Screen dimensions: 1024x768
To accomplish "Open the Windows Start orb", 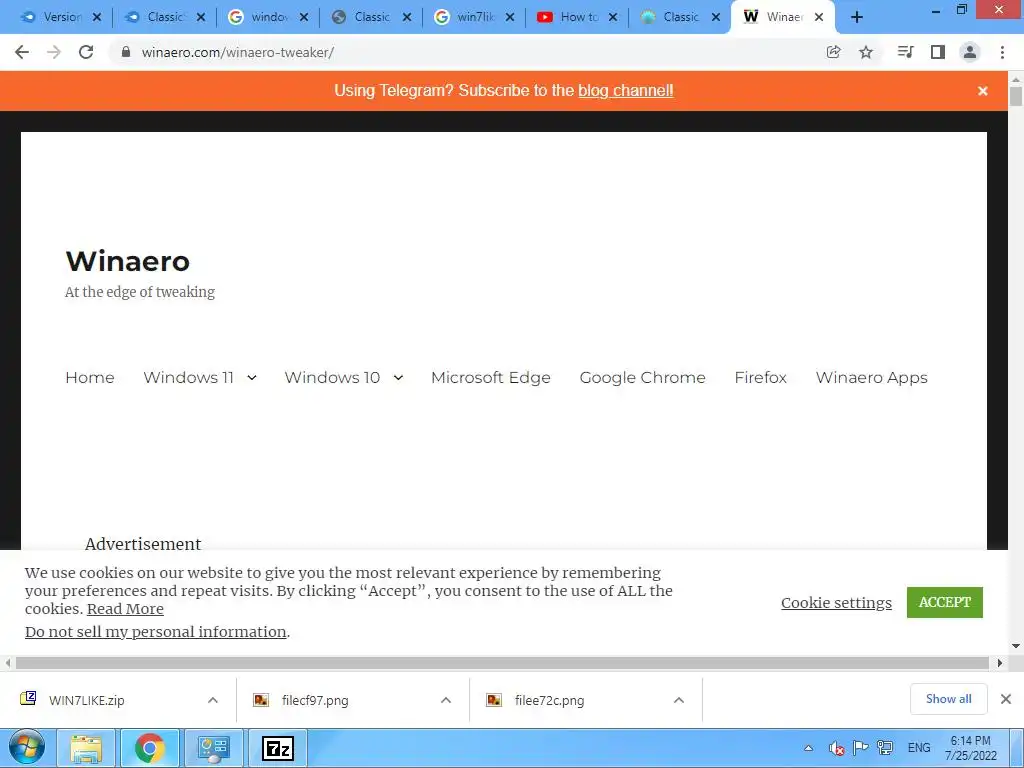I will 27,748.
